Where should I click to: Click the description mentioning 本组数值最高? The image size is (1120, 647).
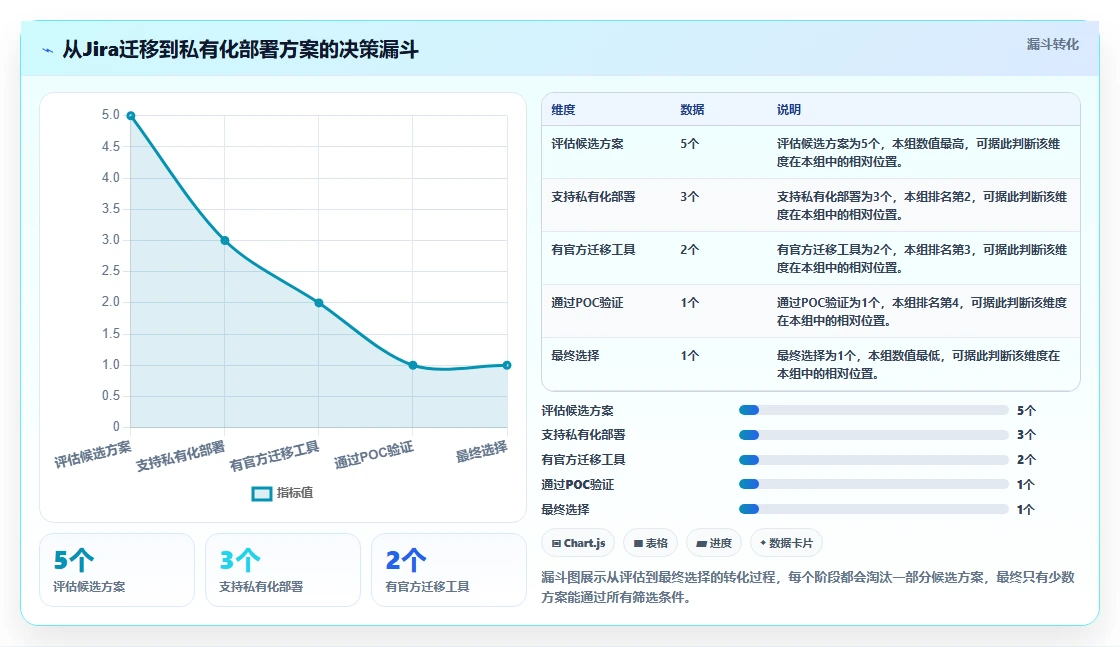919,153
